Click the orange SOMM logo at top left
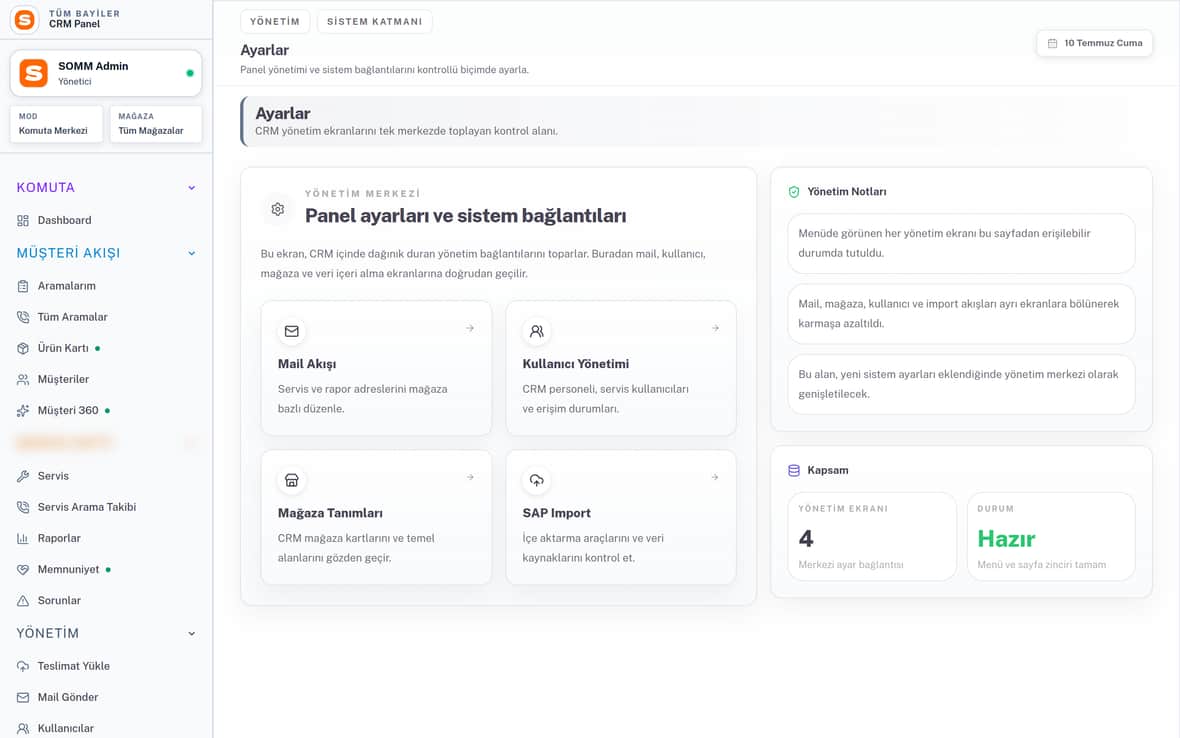This screenshot has width=1180, height=738. tap(25, 19)
